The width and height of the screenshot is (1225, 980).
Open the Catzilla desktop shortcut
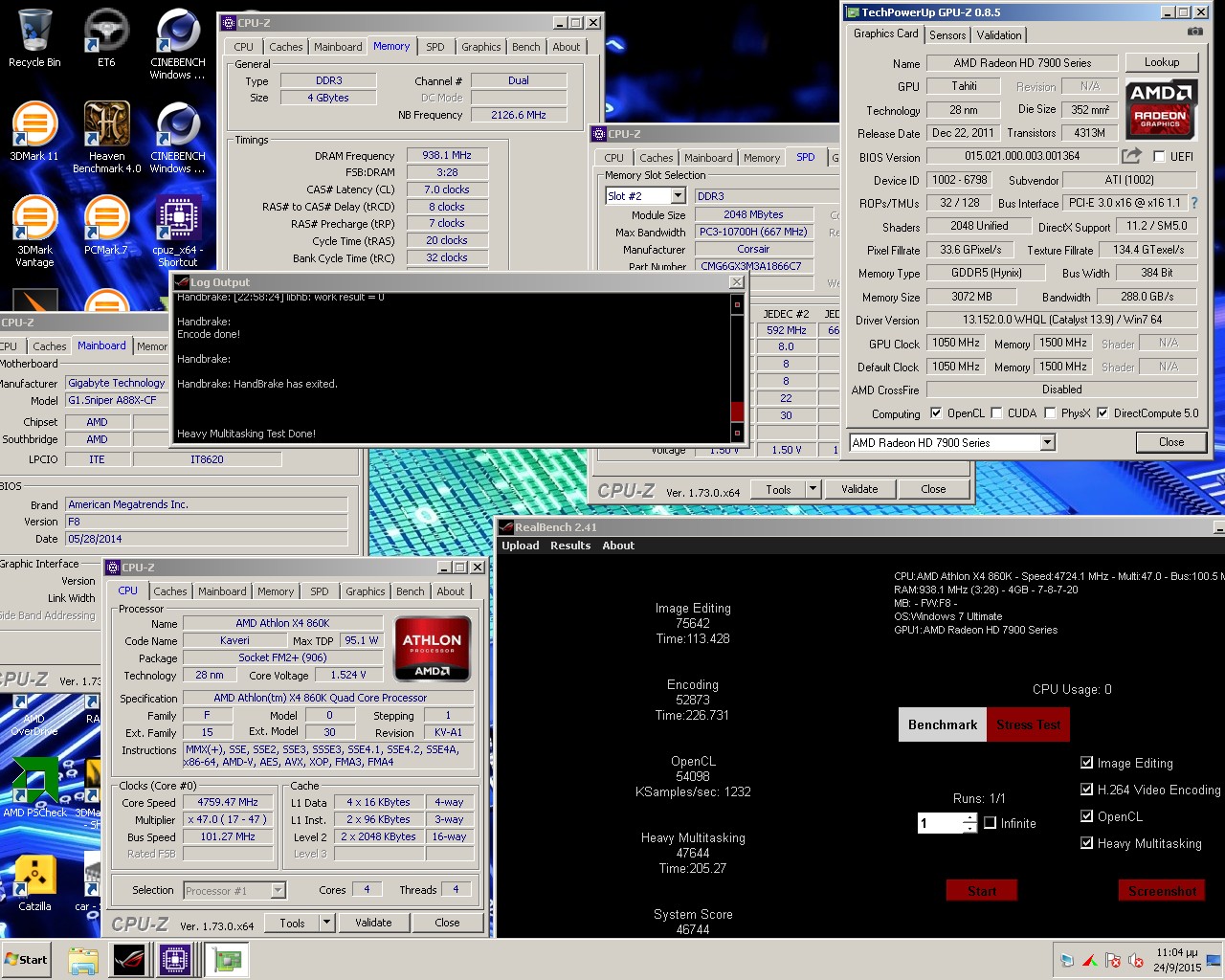(34, 881)
